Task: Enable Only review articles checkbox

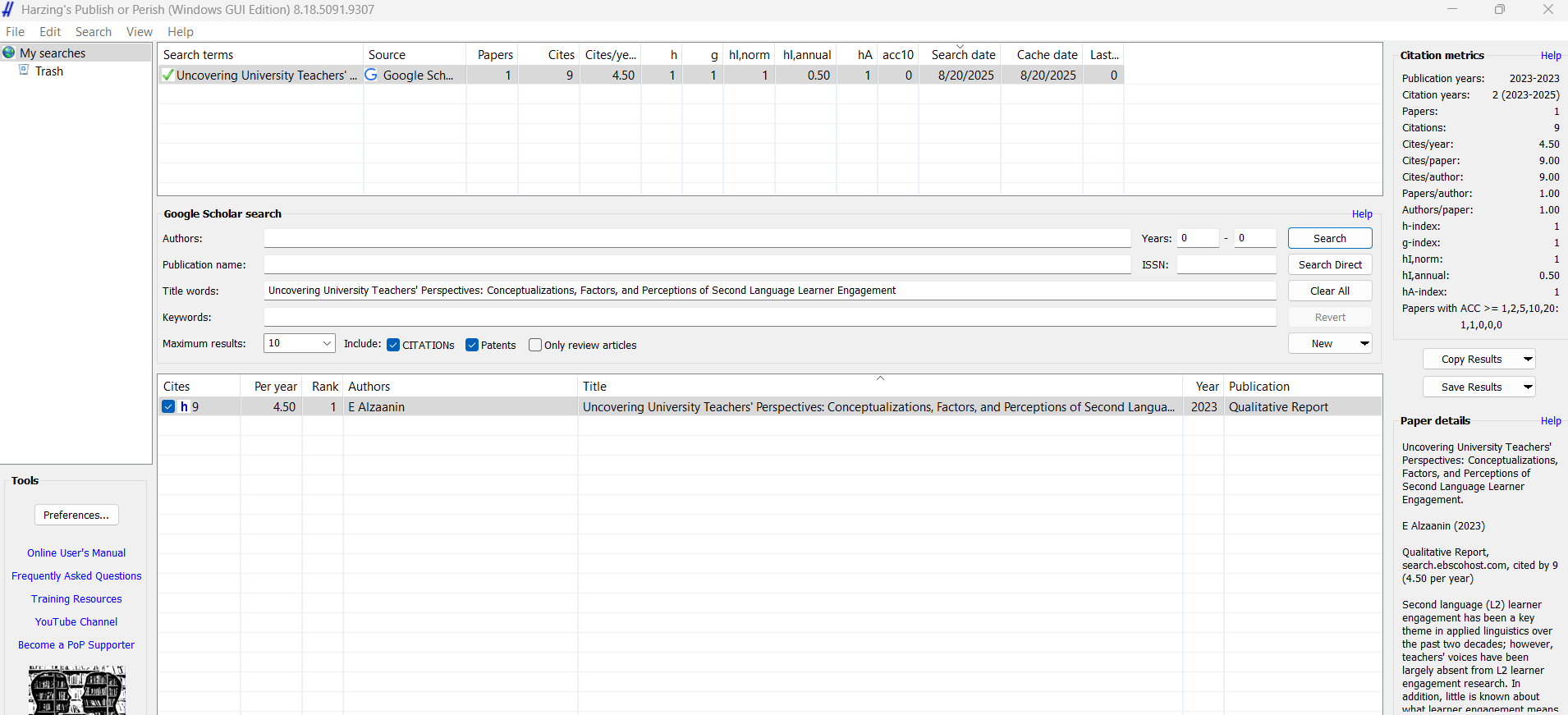Action: [x=535, y=345]
